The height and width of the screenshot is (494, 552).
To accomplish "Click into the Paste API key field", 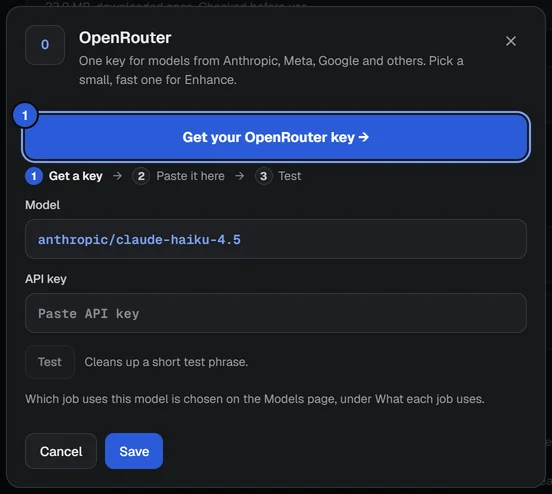I will [x=276, y=313].
